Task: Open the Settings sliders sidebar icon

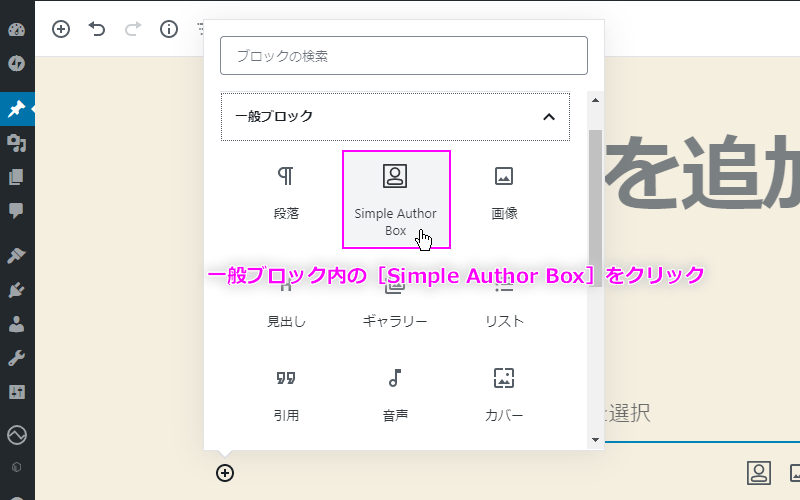Action: coord(16,392)
